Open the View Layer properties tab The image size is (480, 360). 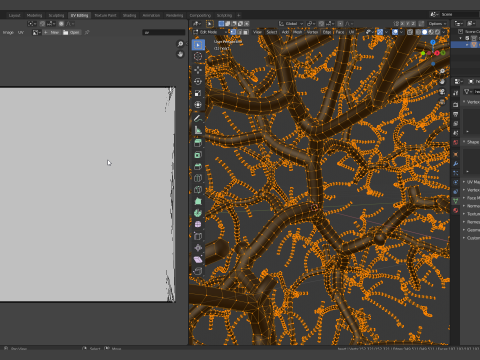[x=456, y=123]
